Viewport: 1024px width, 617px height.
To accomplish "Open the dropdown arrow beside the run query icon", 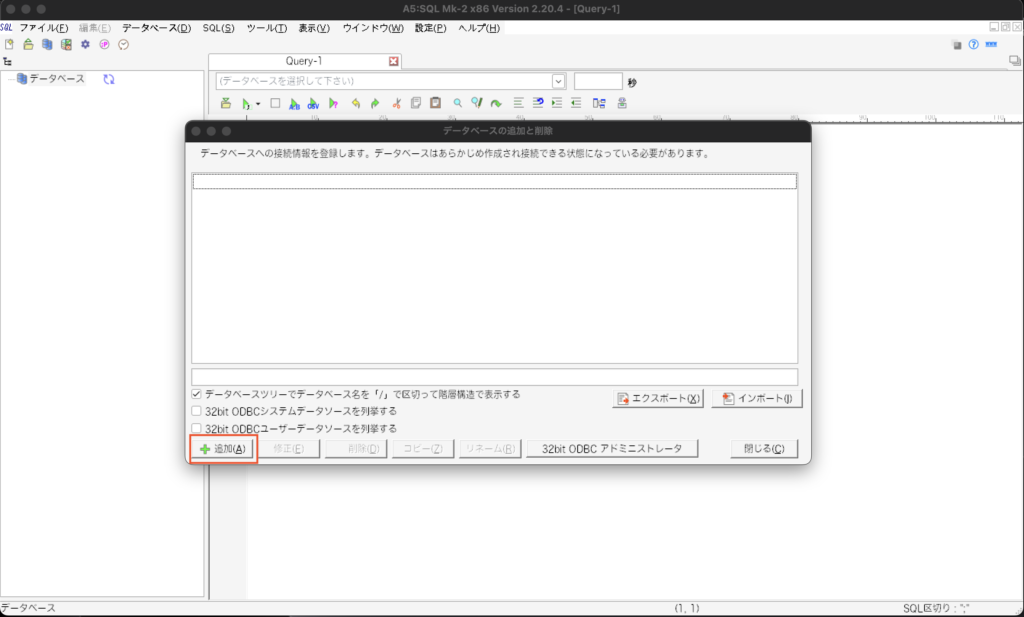I will tap(257, 103).
